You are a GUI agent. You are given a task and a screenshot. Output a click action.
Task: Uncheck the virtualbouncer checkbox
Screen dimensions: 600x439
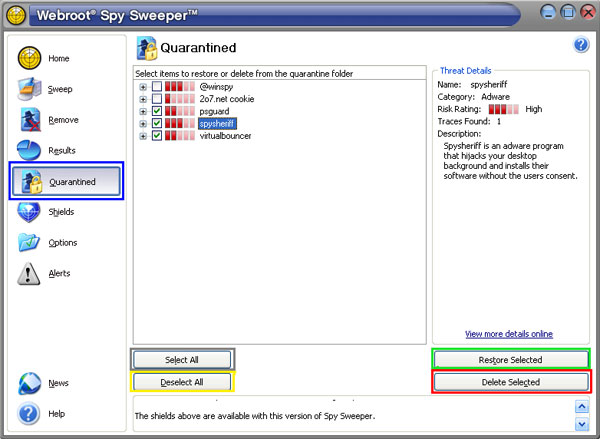tap(157, 135)
